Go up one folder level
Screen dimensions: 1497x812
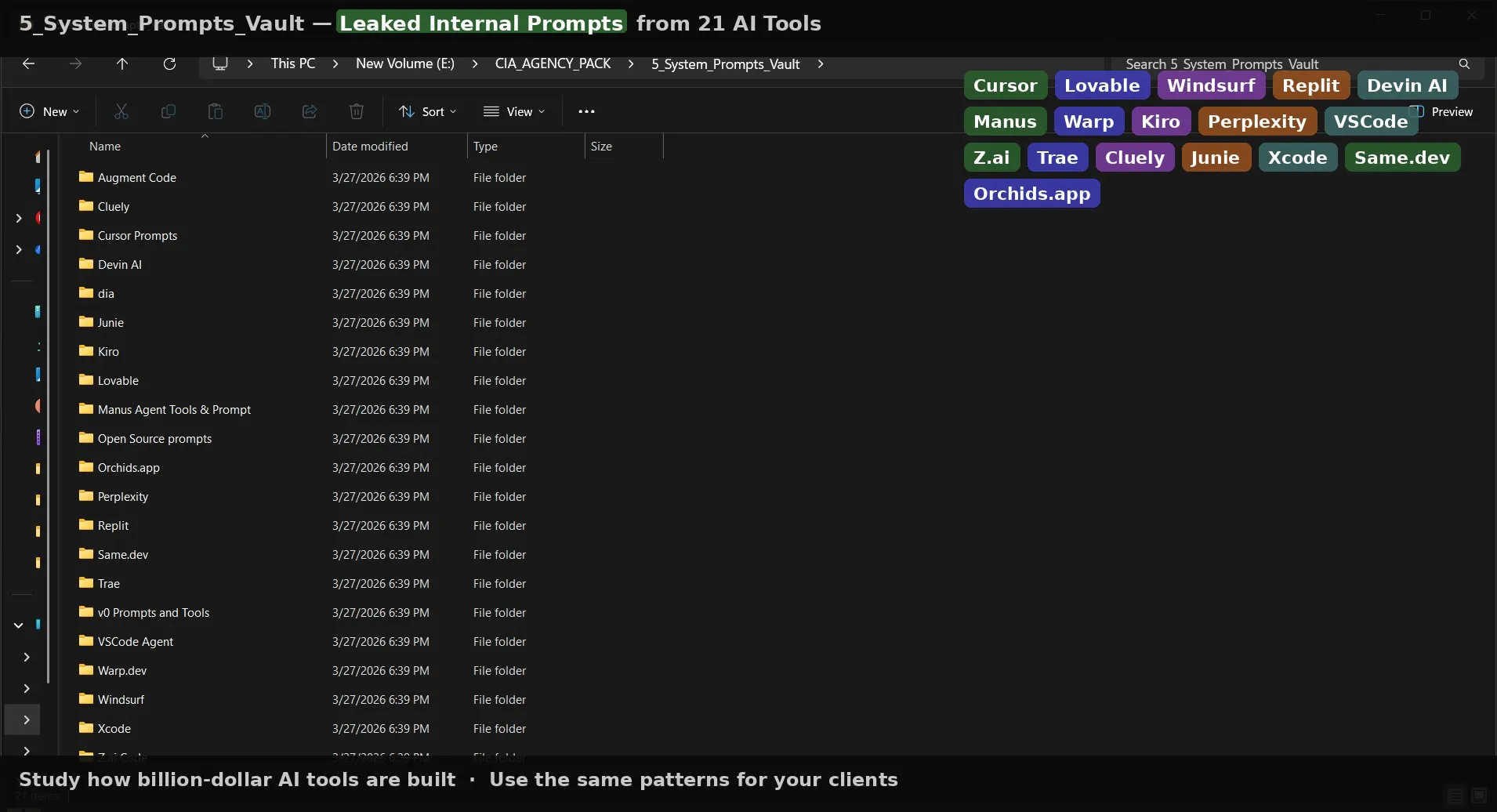(x=122, y=64)
